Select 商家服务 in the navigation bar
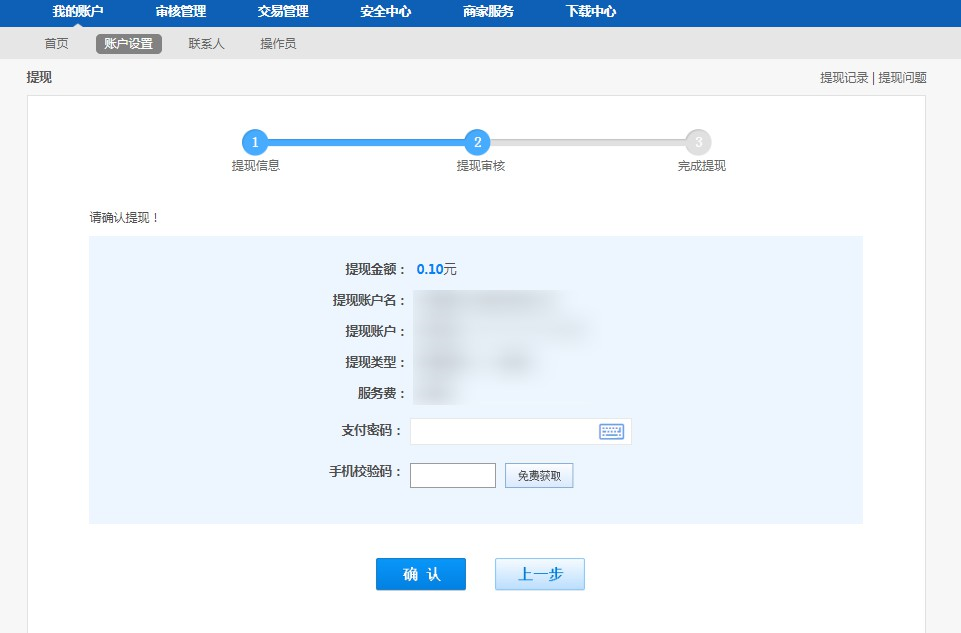This screenshot has height=633, width=961. (x=488, y=12)
